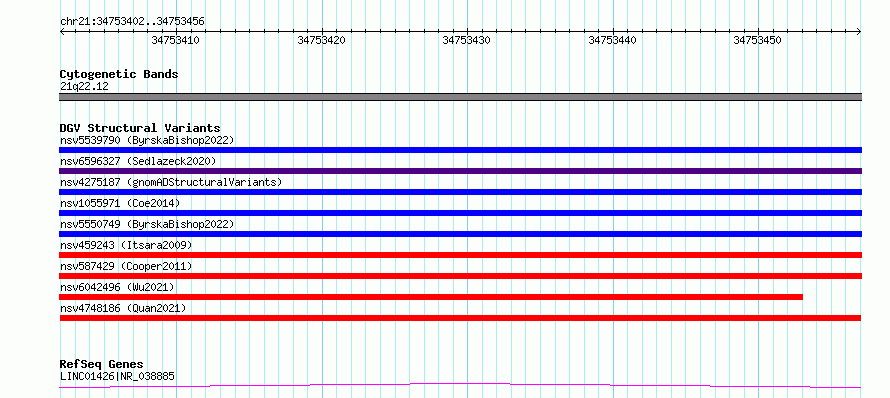
Task: Select the blue bar for nsv4275187
Action: (460, 192)
